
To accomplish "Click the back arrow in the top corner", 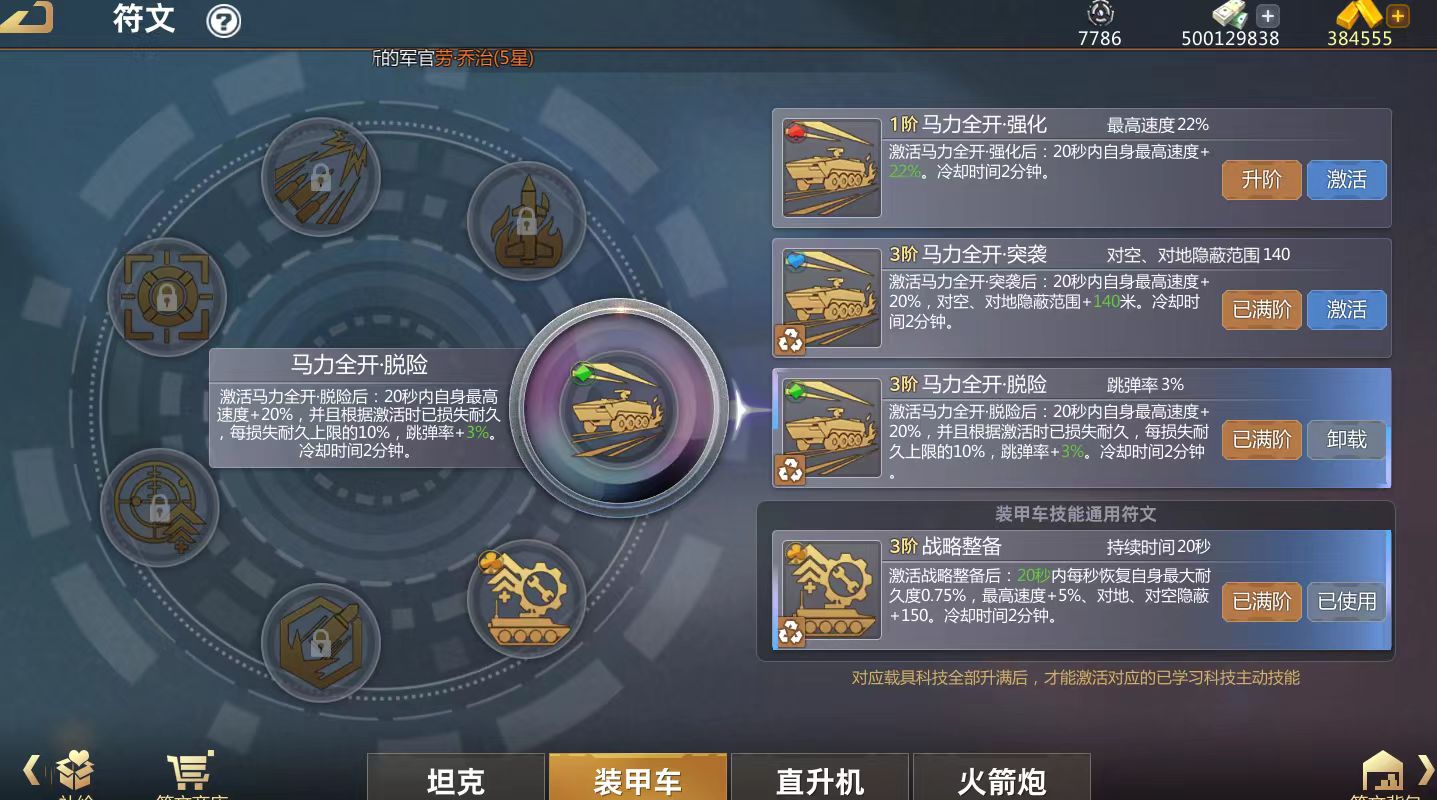I will (x=26, y=16).
